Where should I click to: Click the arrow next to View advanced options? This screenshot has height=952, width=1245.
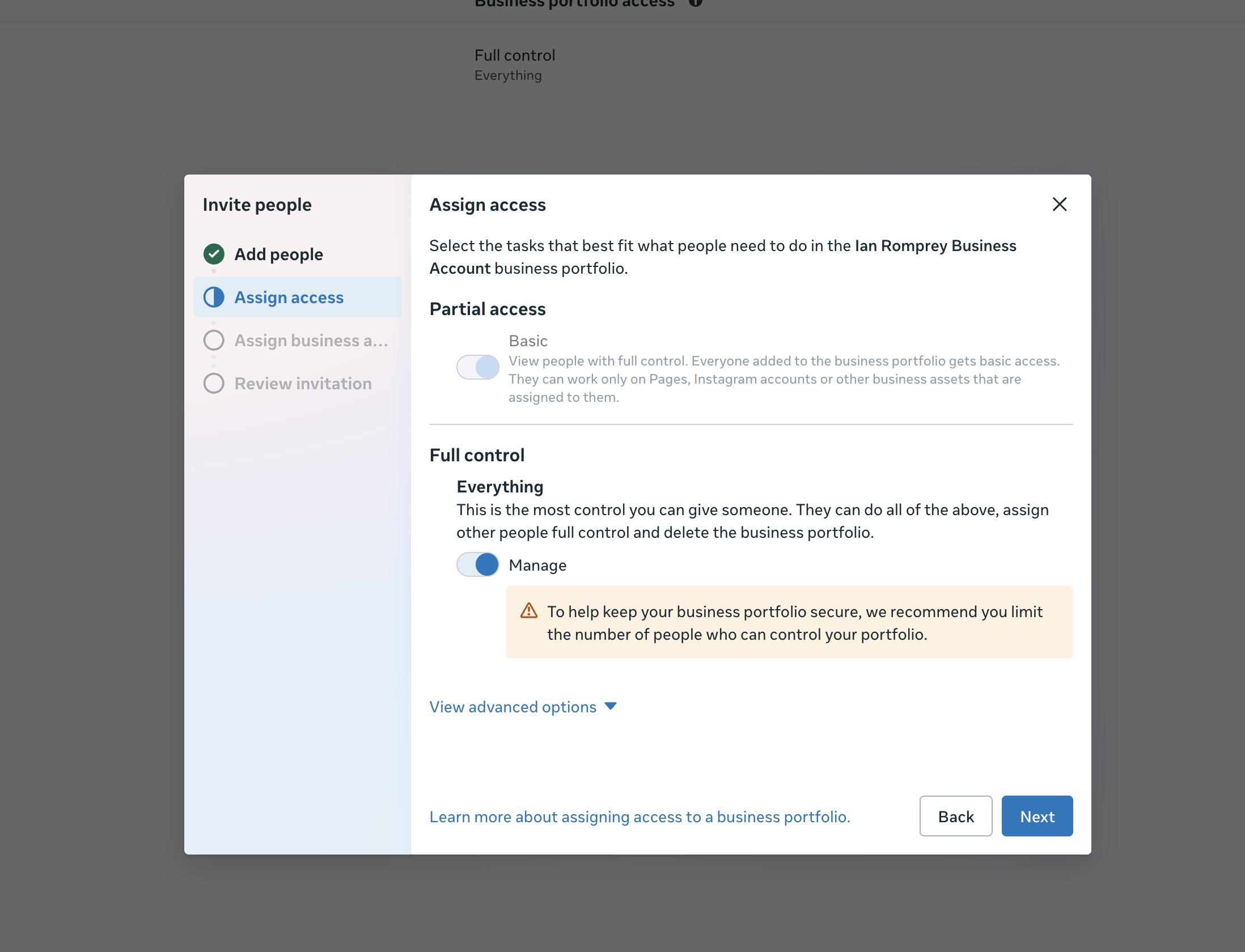click(611, 706)
